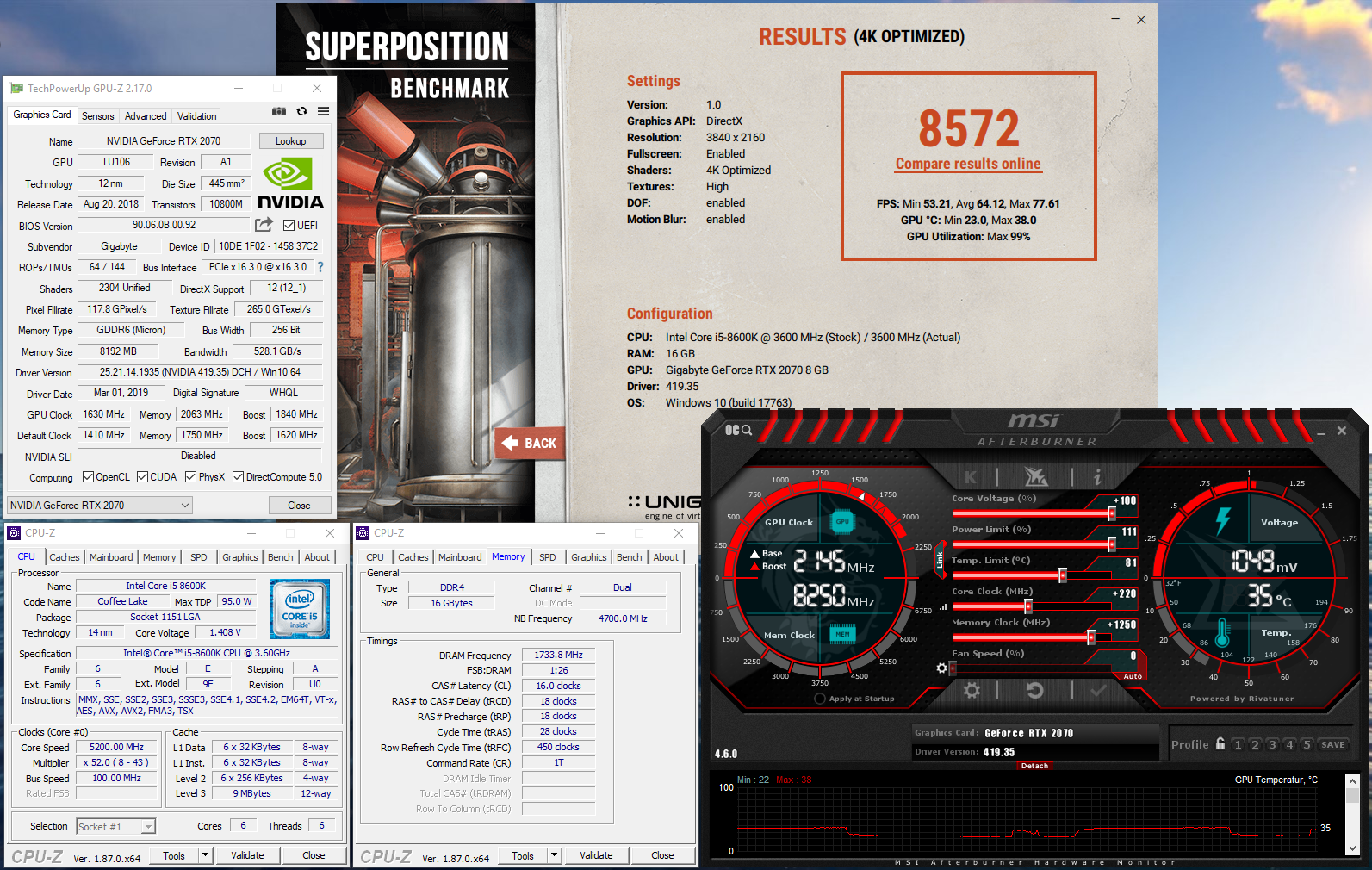
Task: Click Validate in the left CPU-Z window
Action: [x=247, y=855]
